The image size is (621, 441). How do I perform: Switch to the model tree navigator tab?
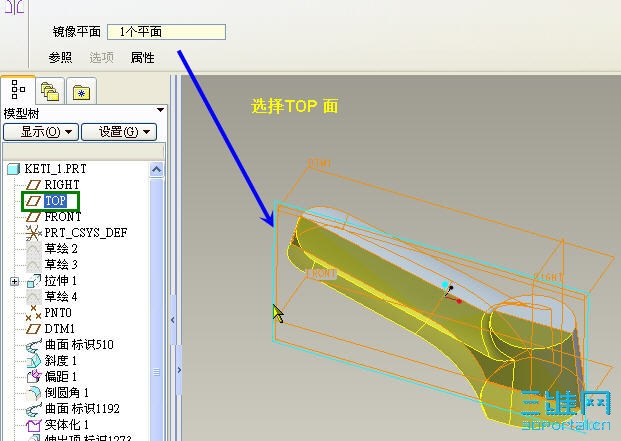click(x=18, y=89)
